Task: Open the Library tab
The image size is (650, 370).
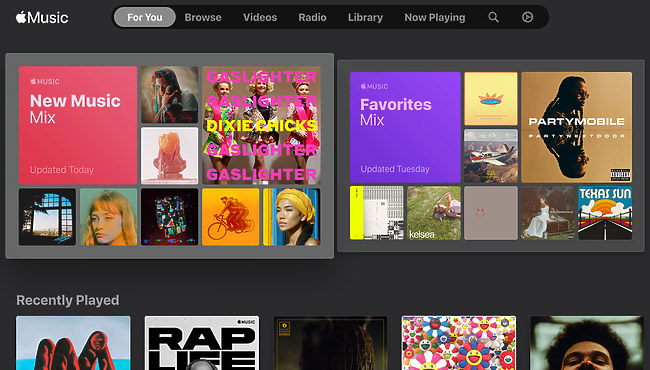Action: pyautogui.click(x=365, y=17)
